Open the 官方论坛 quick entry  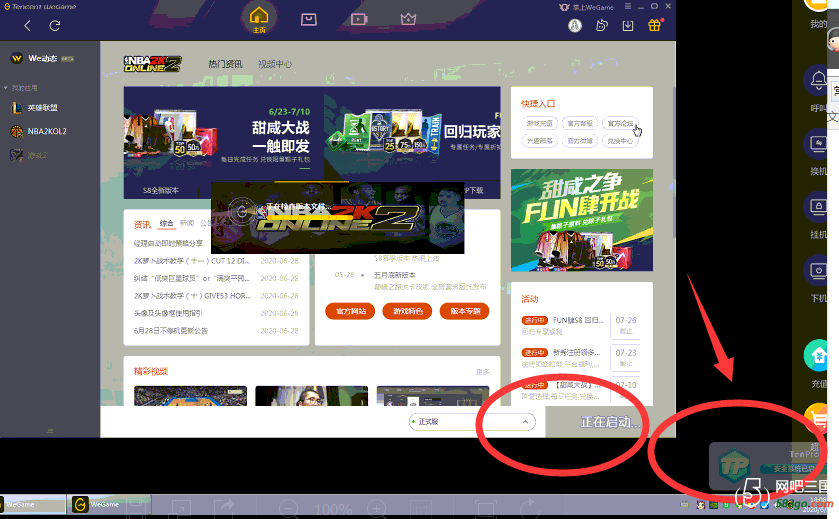(x=620, y=124)
